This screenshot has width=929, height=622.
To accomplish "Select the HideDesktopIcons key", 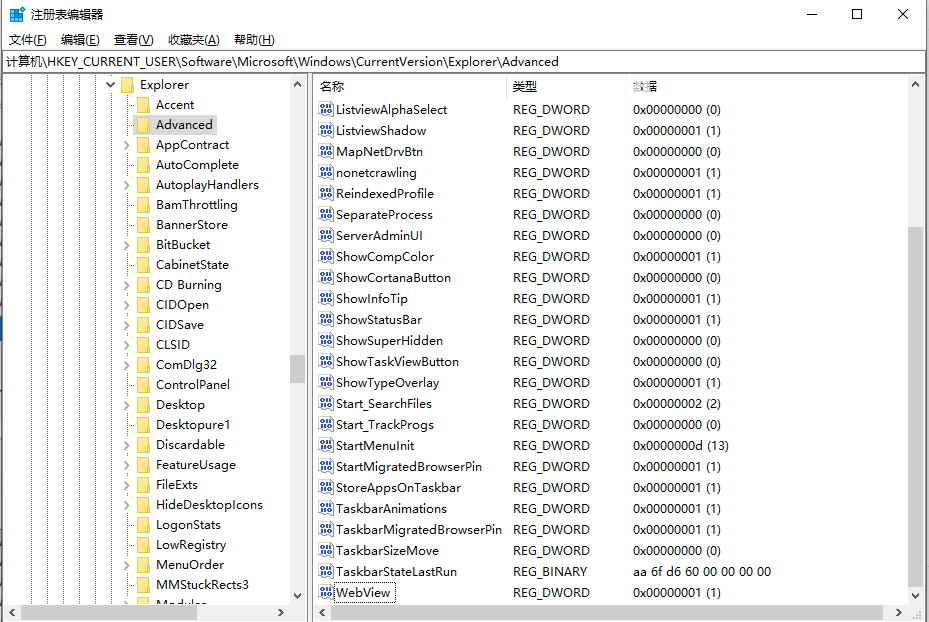I will (x=209, y=505).
